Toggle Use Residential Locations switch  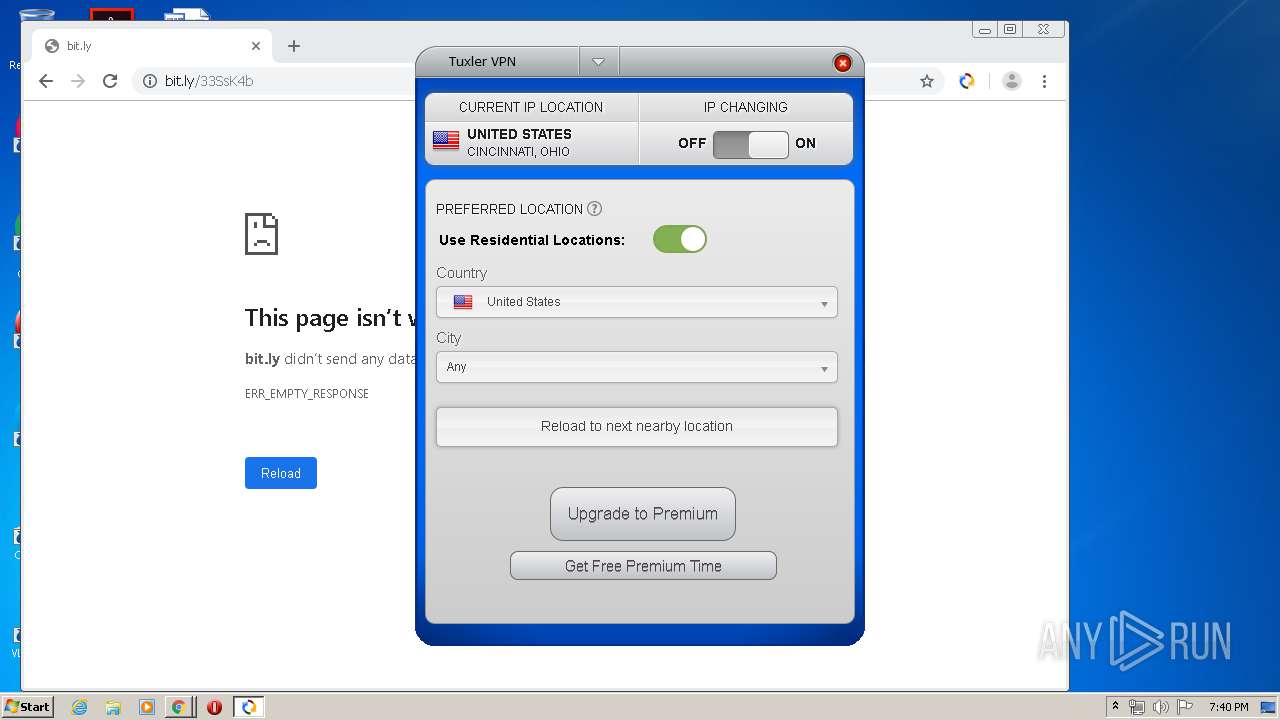click(x=680, y=239)
